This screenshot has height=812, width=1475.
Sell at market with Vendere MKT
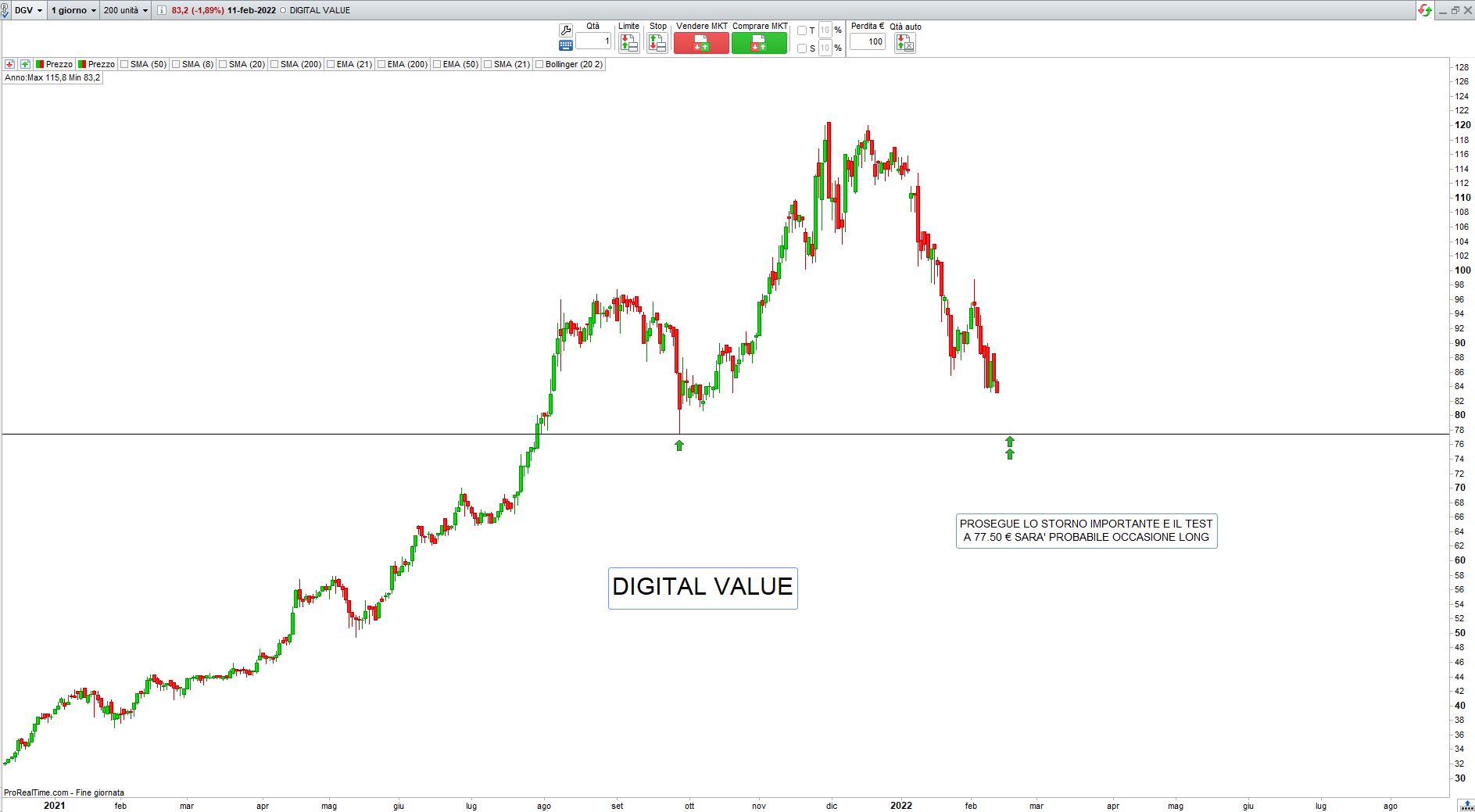701,43
